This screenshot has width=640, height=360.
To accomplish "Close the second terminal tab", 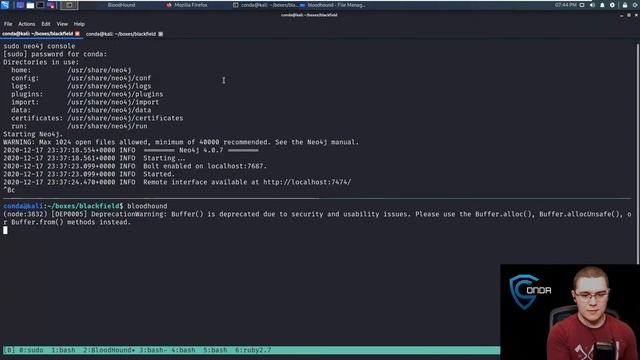I will pyautogui.click(x=161, y=34).
